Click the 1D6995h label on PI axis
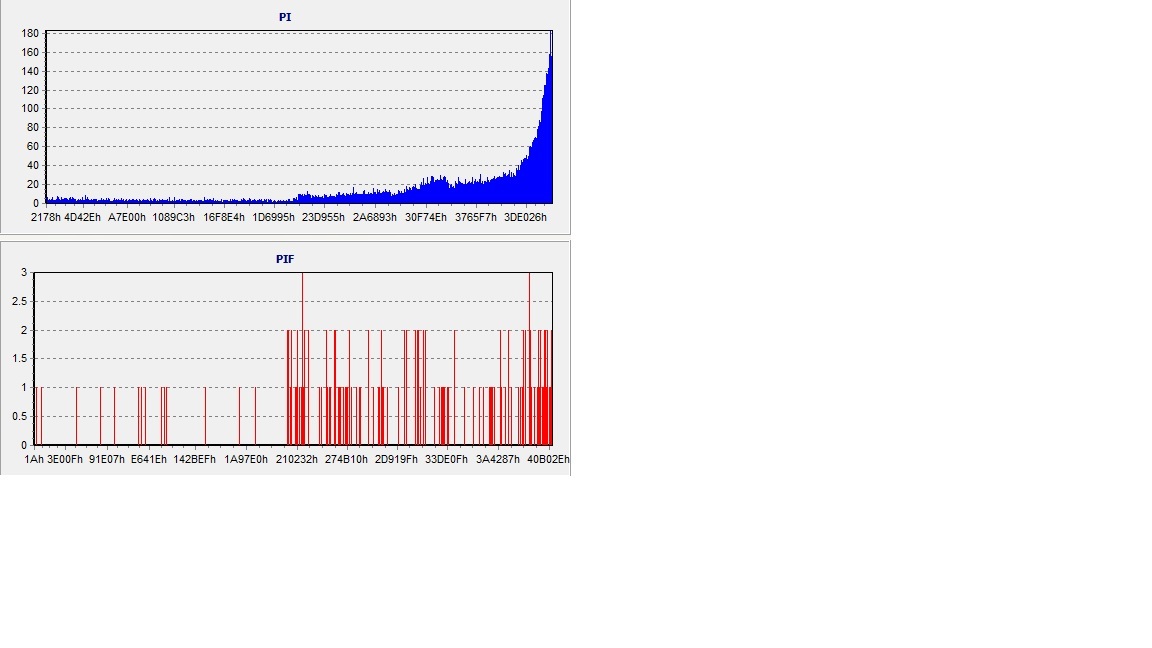The height and width of the screenshot is (648, 1152). click(273, 217)
